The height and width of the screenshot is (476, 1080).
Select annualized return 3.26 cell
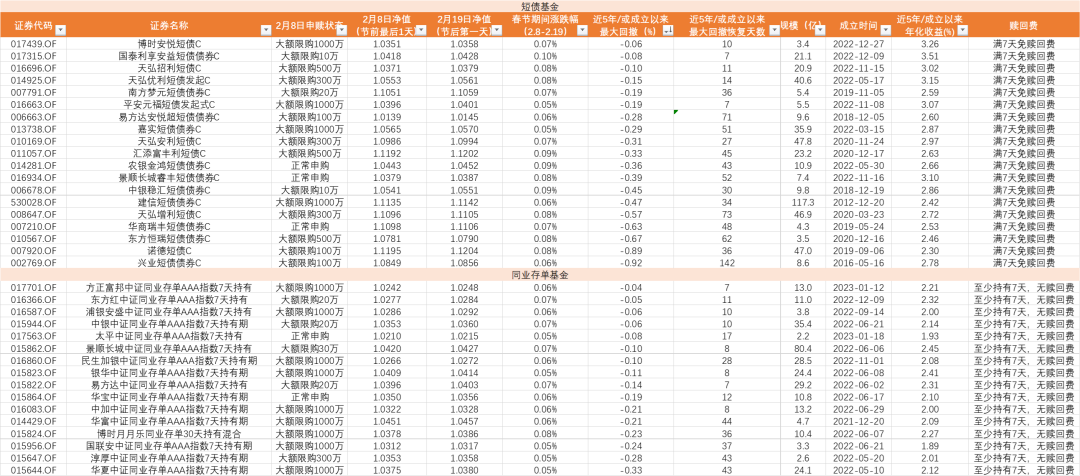tap(930, 43)
